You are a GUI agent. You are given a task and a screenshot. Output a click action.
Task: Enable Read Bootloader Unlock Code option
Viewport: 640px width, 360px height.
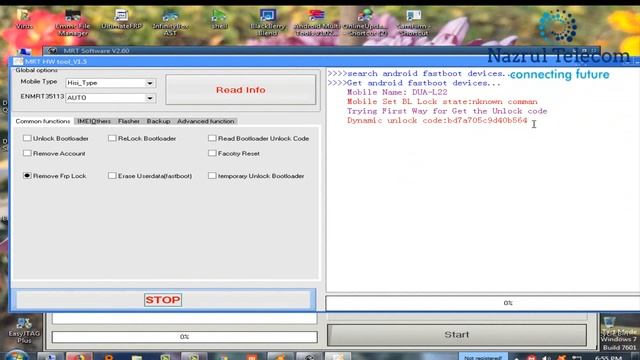(x=212, y=138)
